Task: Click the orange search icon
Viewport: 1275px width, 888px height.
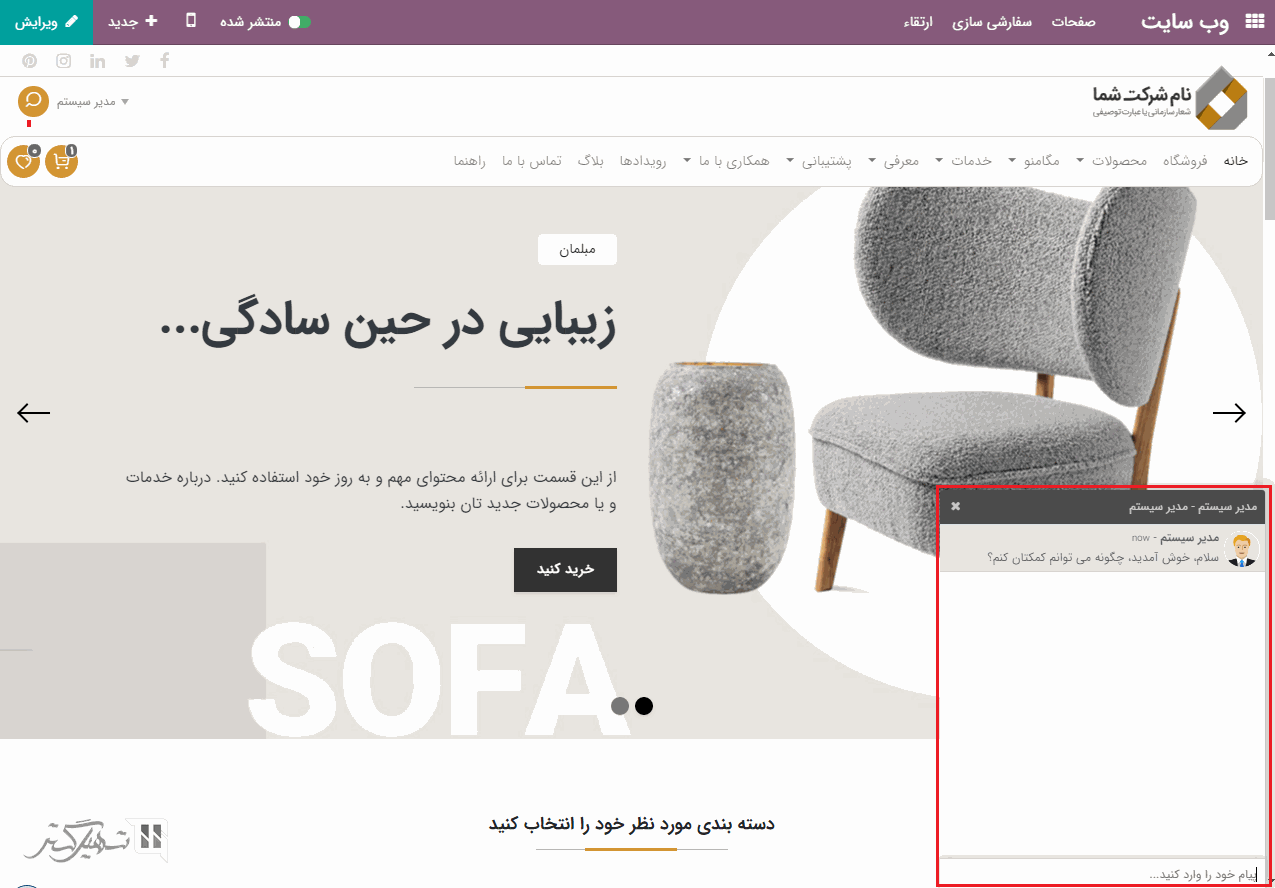Action: point(33,102)
